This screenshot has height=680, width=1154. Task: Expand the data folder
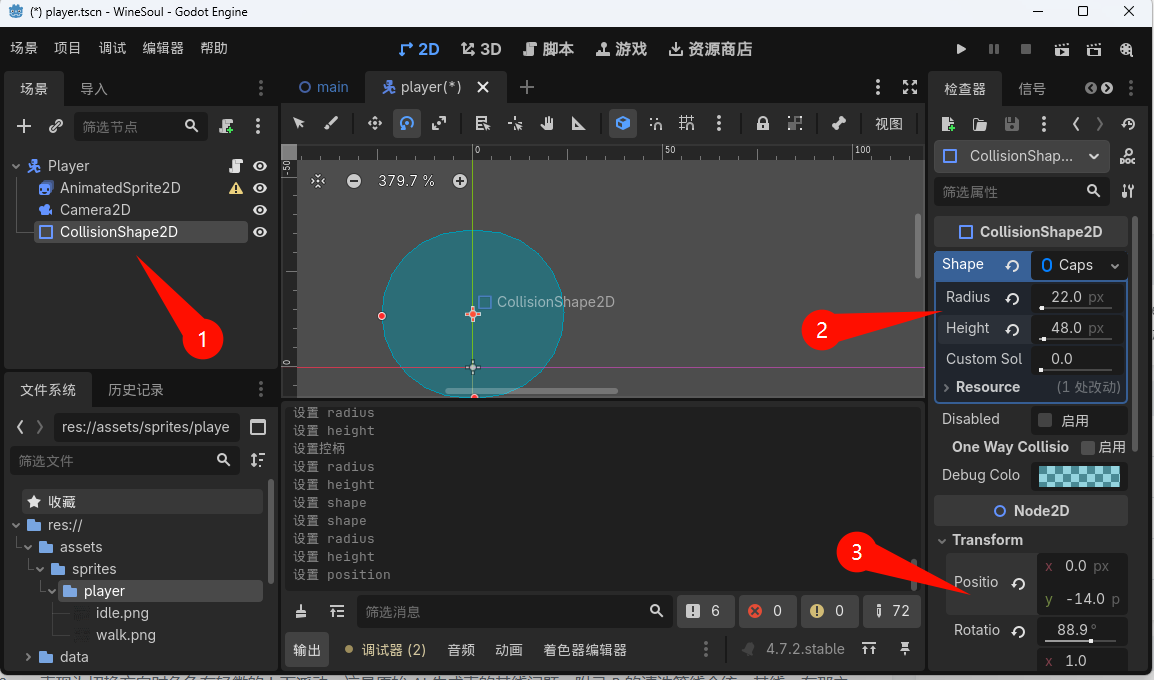coord(28,656)
